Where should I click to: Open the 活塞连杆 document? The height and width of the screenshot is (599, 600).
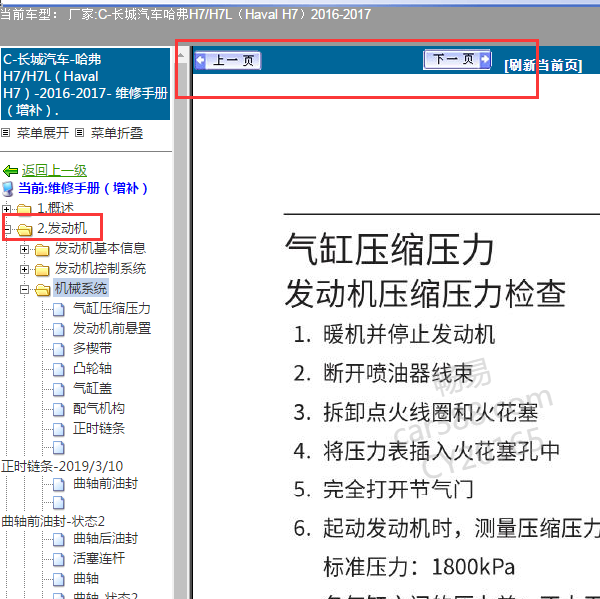pos(99,558)
